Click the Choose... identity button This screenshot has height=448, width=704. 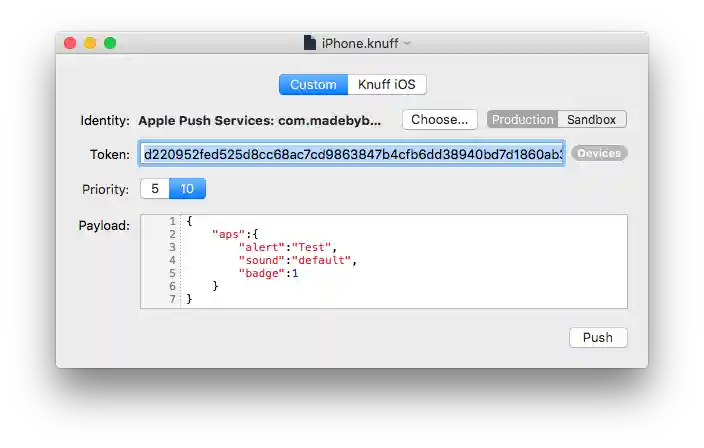[x=440, y=120]
